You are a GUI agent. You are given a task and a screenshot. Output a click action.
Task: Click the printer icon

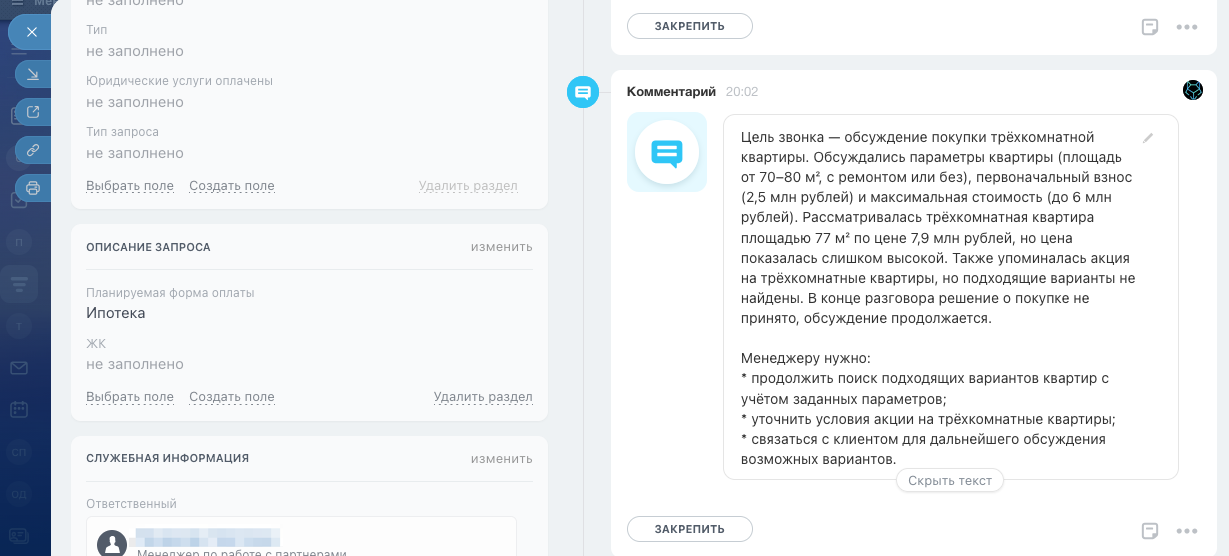point(33,187)
